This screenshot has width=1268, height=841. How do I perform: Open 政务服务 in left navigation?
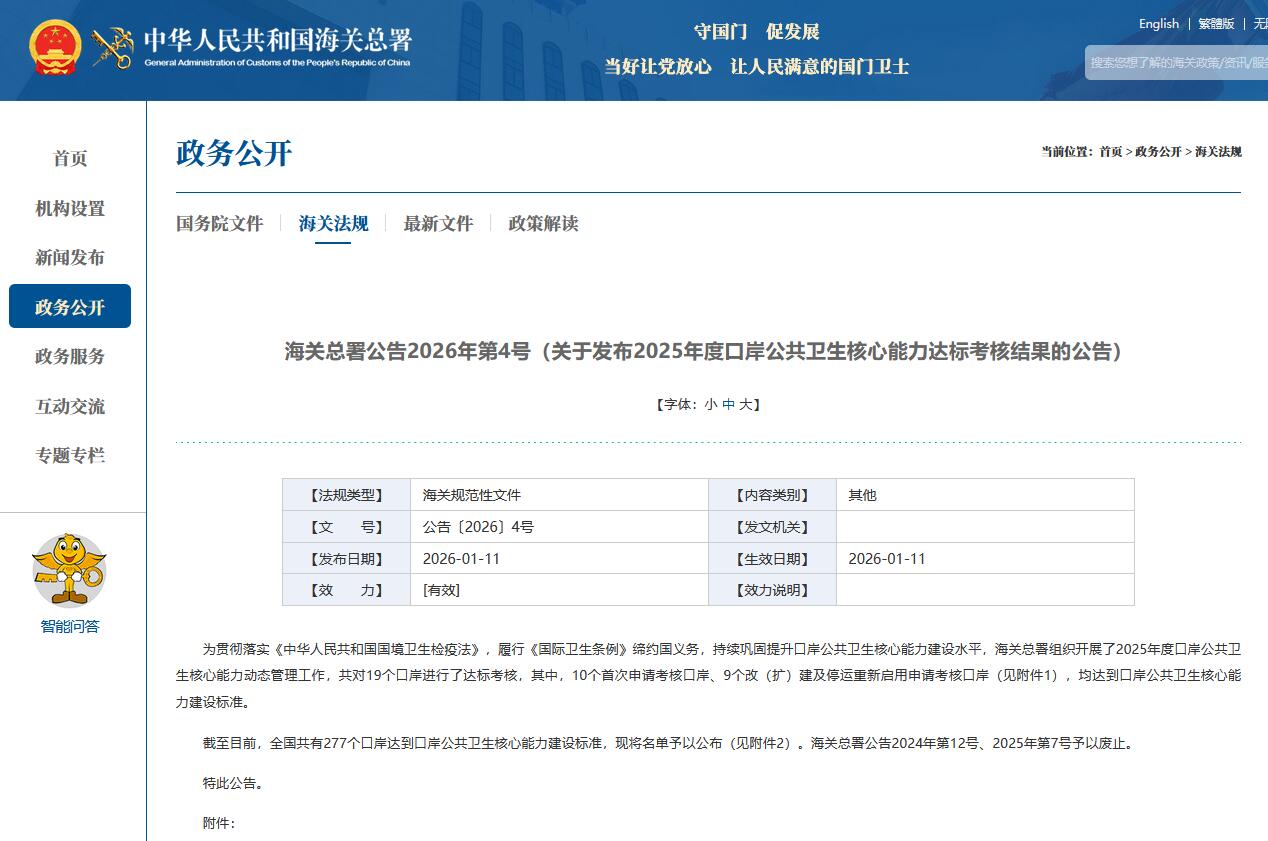pos(70,356)
